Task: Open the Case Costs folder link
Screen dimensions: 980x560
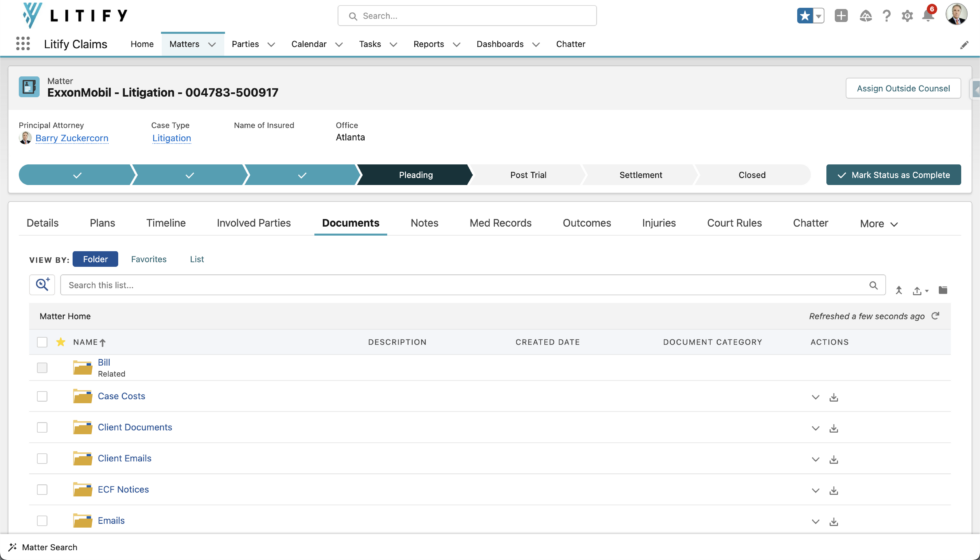Action: pos(121,396)
